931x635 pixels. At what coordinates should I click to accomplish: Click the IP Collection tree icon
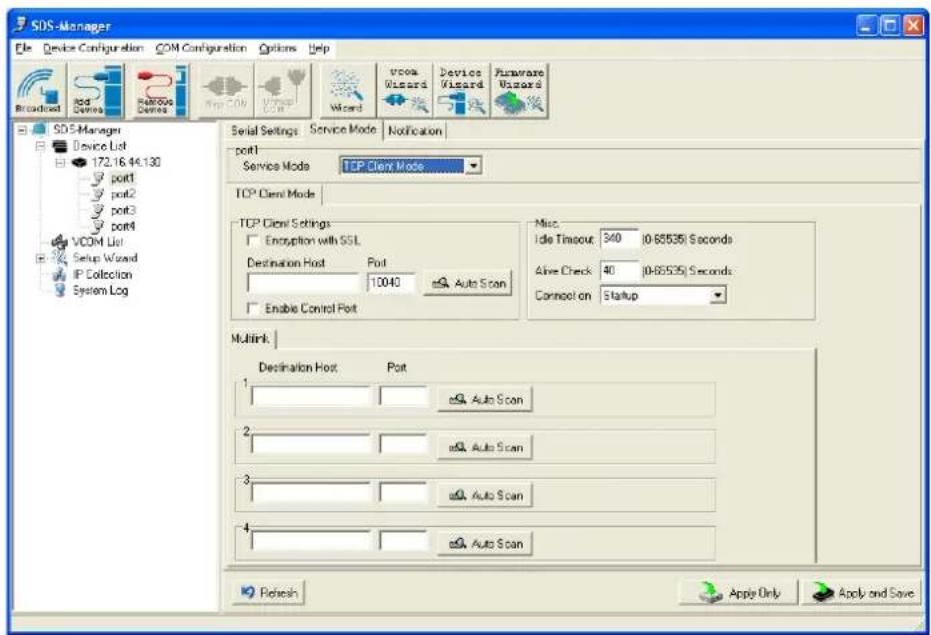click(x=59, y=274)
